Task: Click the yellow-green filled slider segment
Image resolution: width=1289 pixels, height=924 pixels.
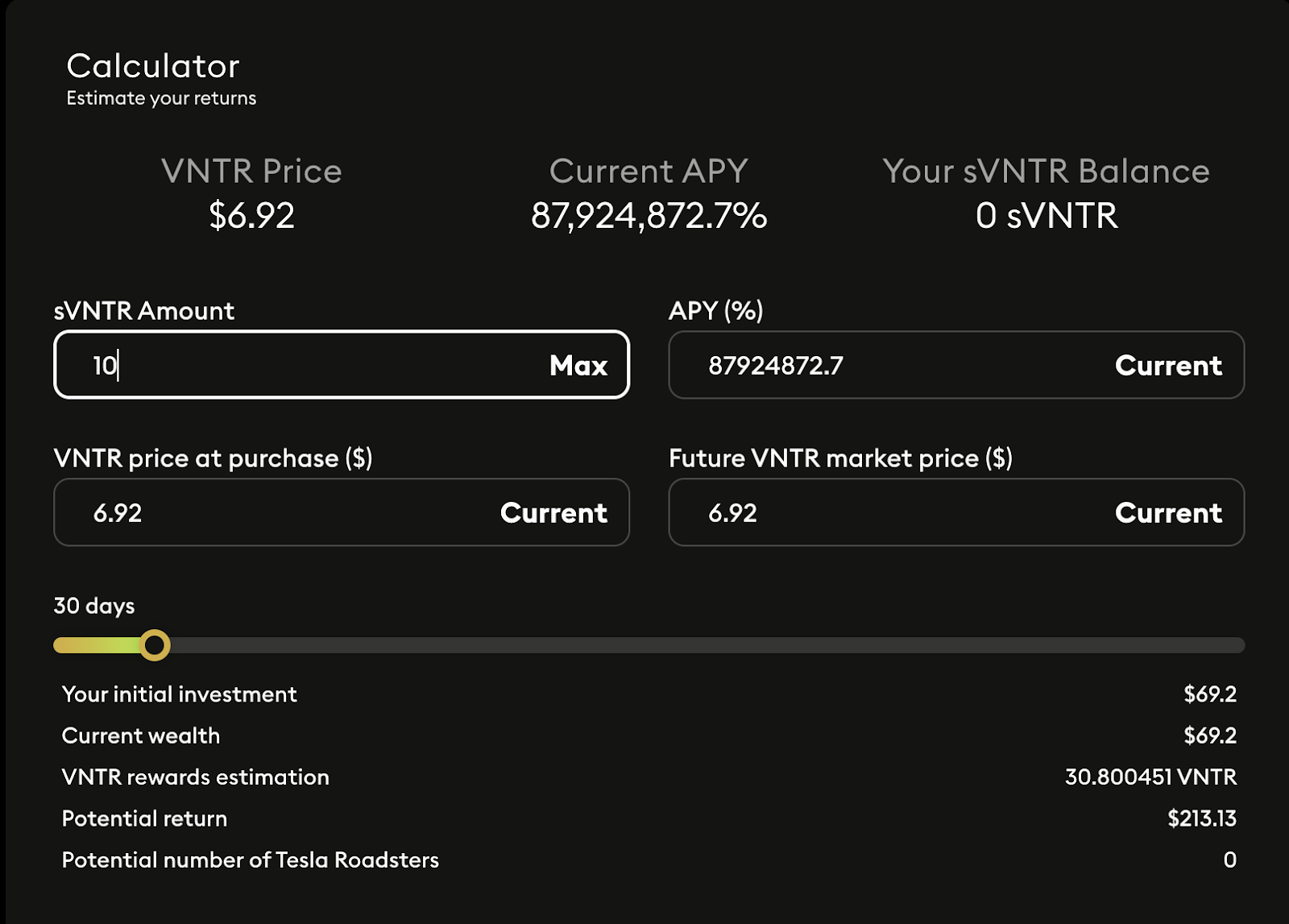Action: 97,645
